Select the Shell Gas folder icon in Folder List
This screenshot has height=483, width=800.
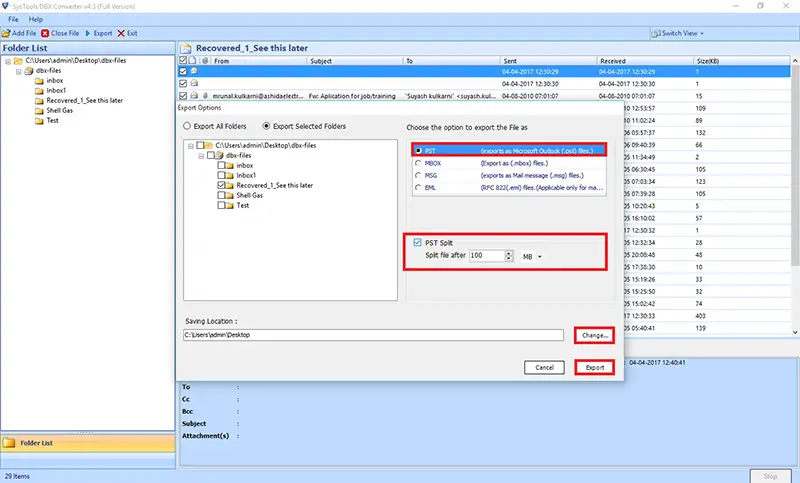pos(39,111)
